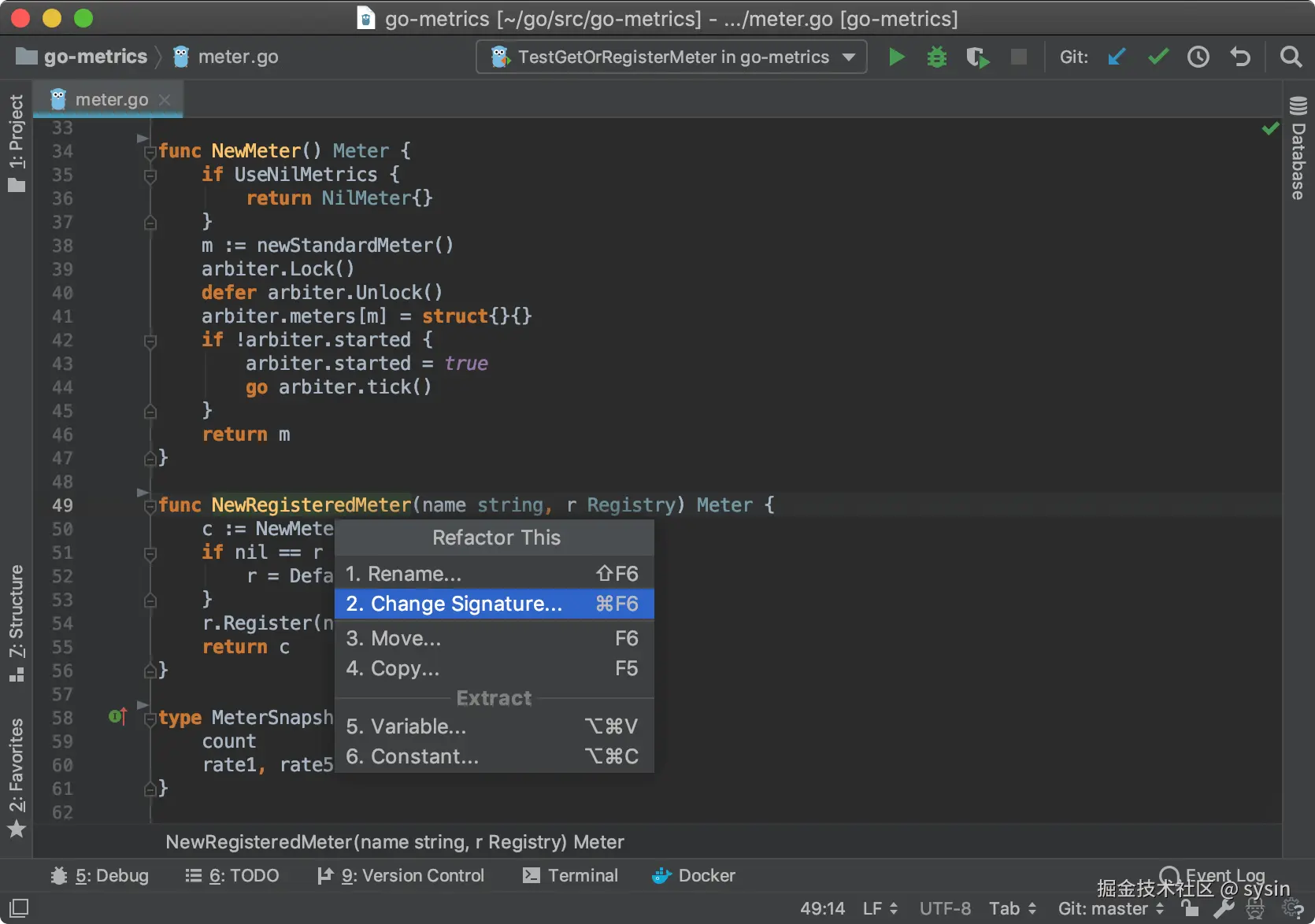Select Change Signature from Refactor menu
Screen dimensions: 1315x924
pyautogui.click(x=494, y=604)
